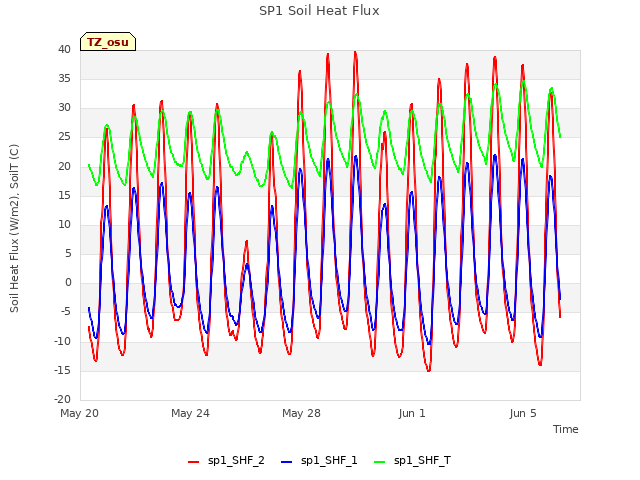Click the red sp1_SHF_2 legend swatch
This screenshot has width=640, height=480.
pos(193,462)
